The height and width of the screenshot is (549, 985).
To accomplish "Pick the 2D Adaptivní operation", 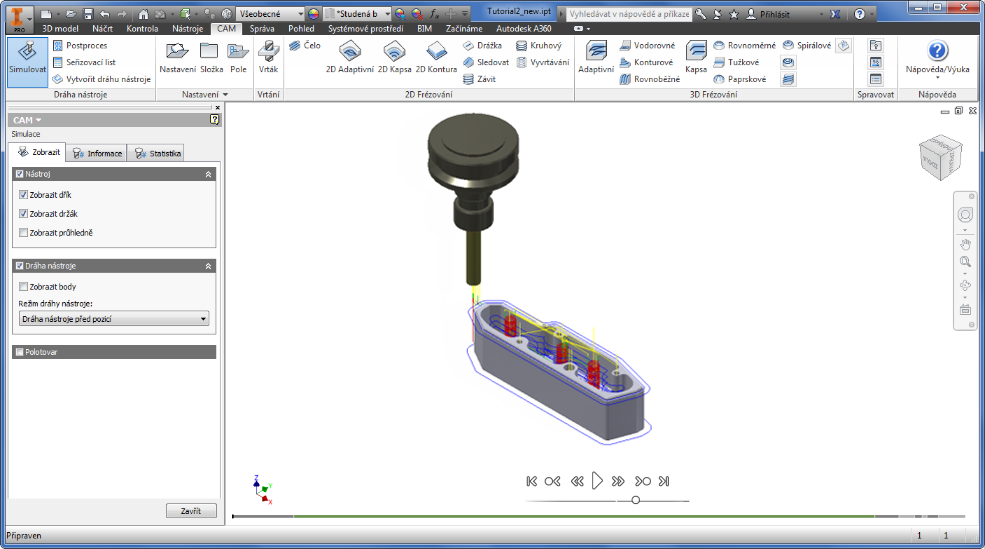I will tap(349, 58).
